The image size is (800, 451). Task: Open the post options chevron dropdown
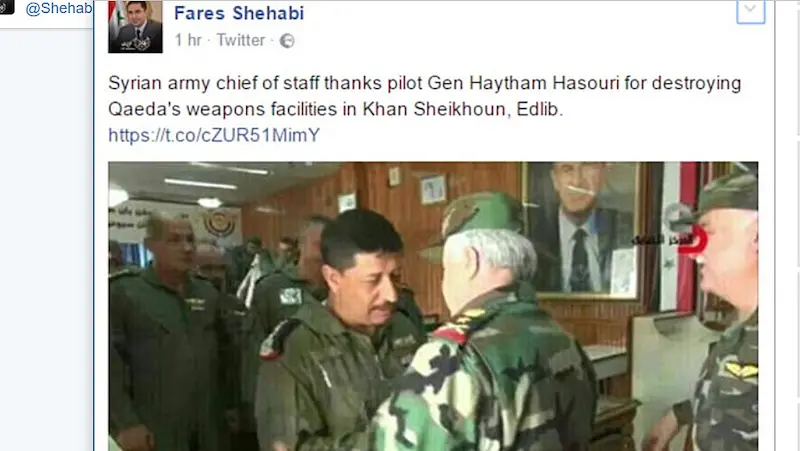(x=751, y=11)
